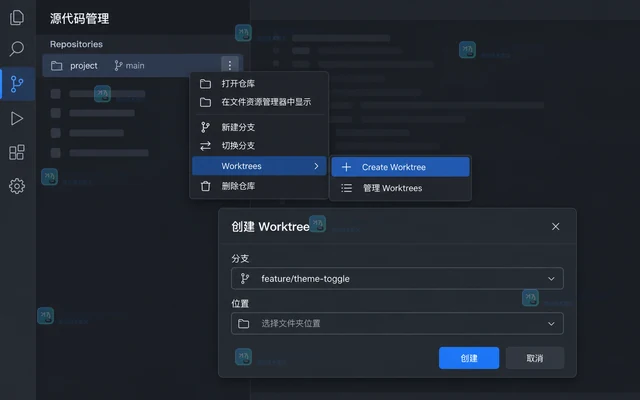Image resolution: width=640 pixels, height=400 pixels.
Task: Open the Settings gear icon
Action: [x=17, y=186]
